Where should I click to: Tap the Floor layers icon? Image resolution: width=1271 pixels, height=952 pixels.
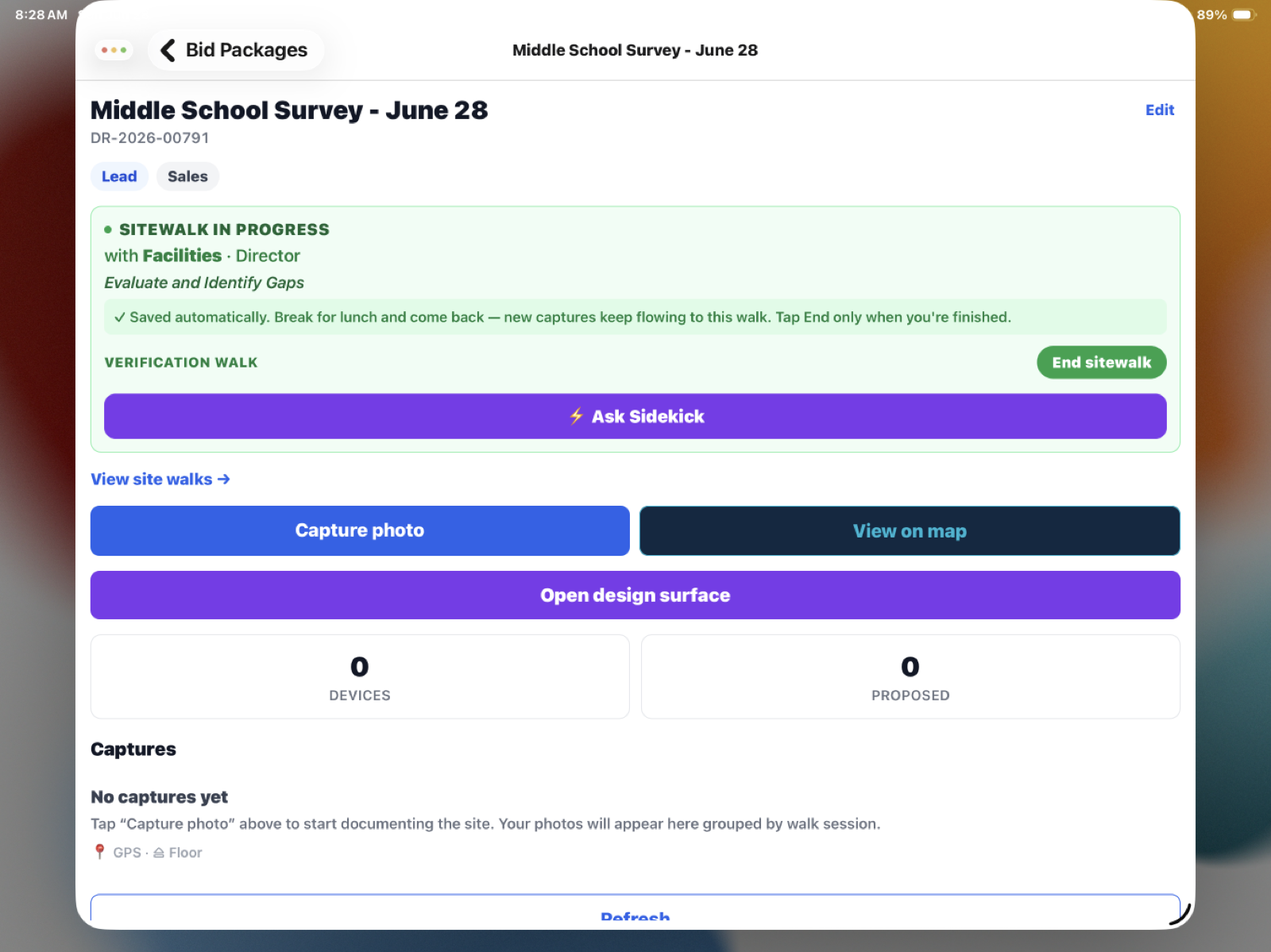click(159, 853)
